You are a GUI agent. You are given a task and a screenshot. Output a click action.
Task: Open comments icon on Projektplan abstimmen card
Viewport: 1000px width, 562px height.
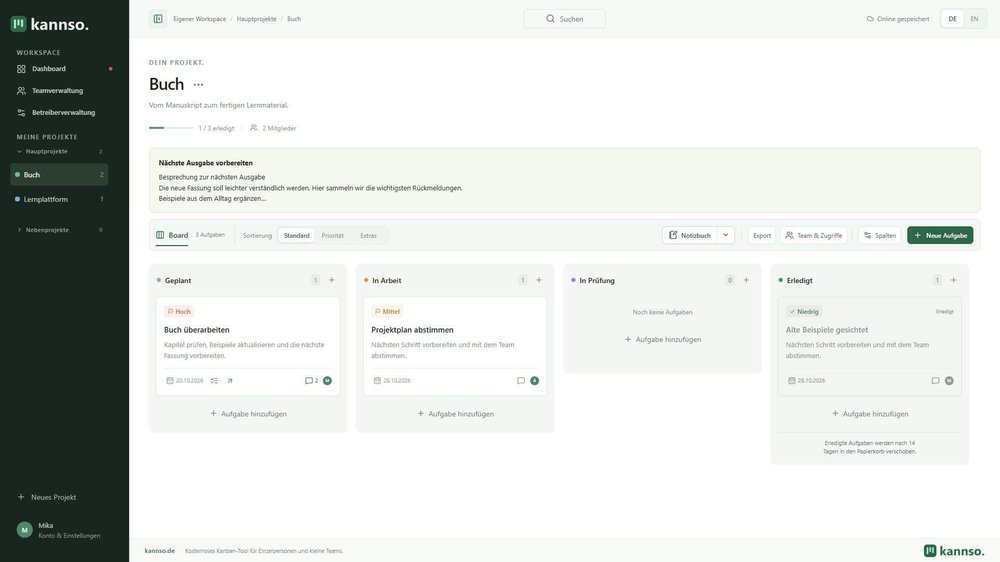521,381
